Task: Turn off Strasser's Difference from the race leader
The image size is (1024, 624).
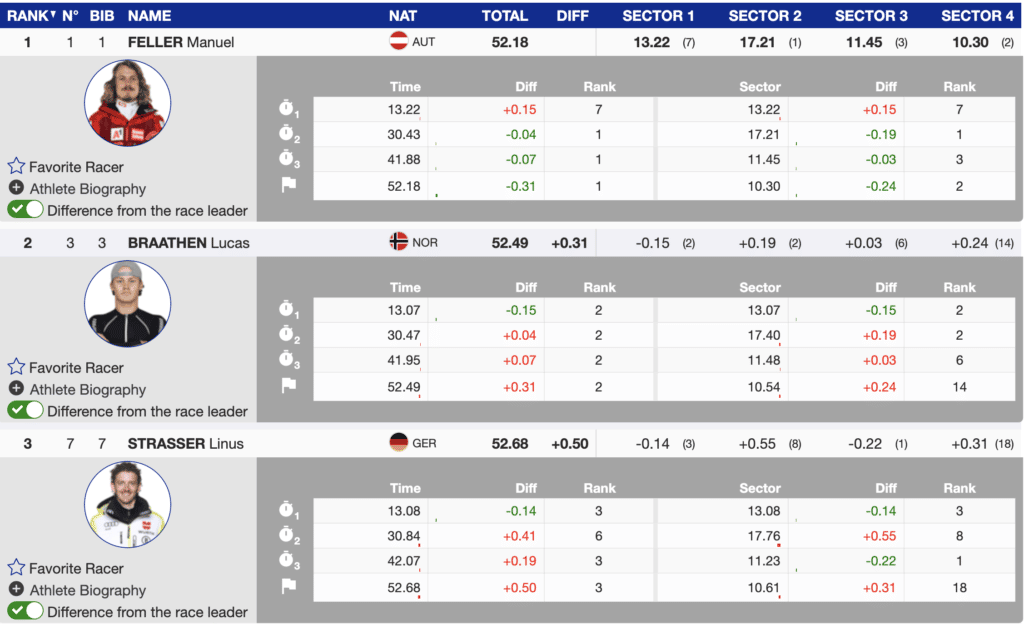Action: [26, 612]
